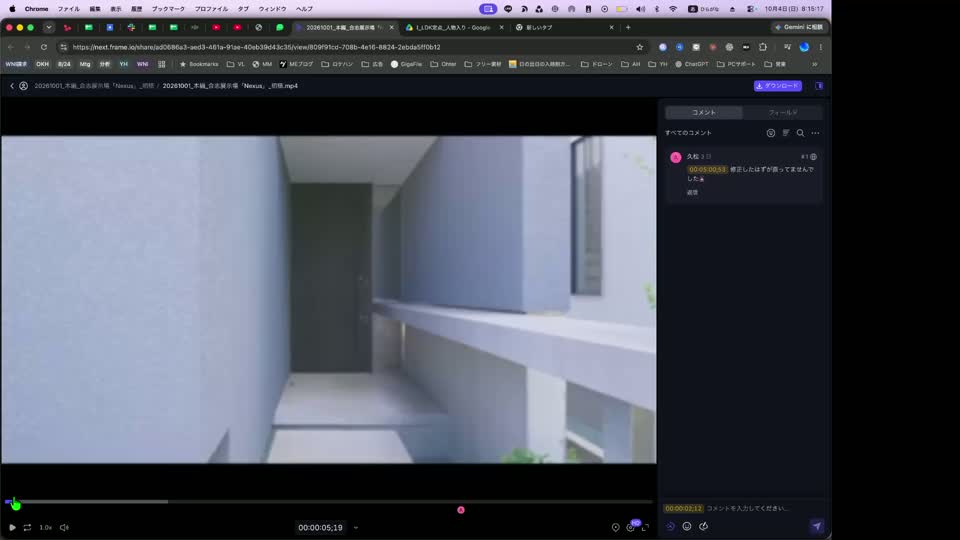Open the Chrome tab search dropdown arrow
Viewport: 960px width, 540px height.
pos(49,28)
